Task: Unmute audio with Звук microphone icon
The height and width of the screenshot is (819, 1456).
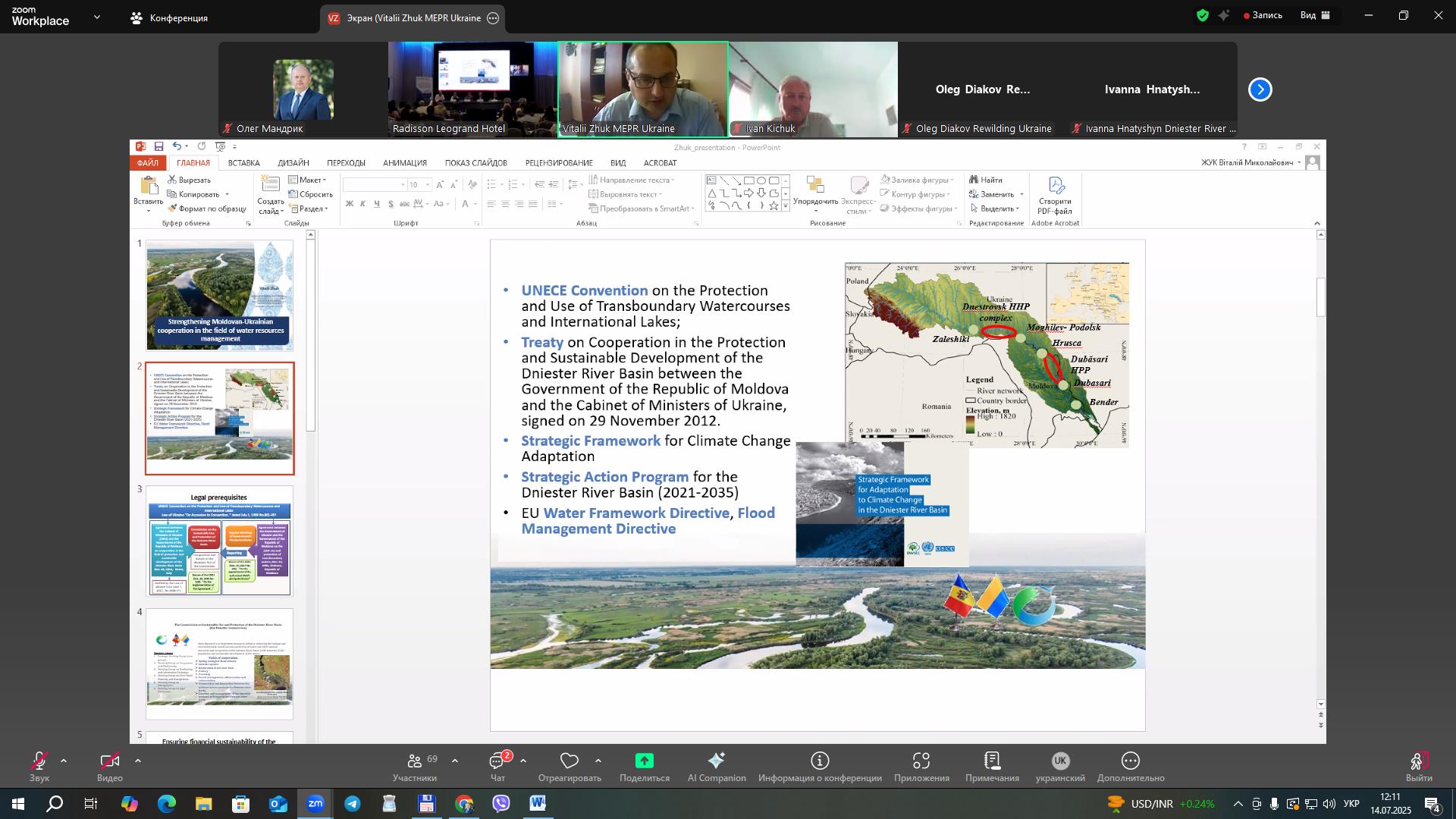Action: tap(39, 762)
